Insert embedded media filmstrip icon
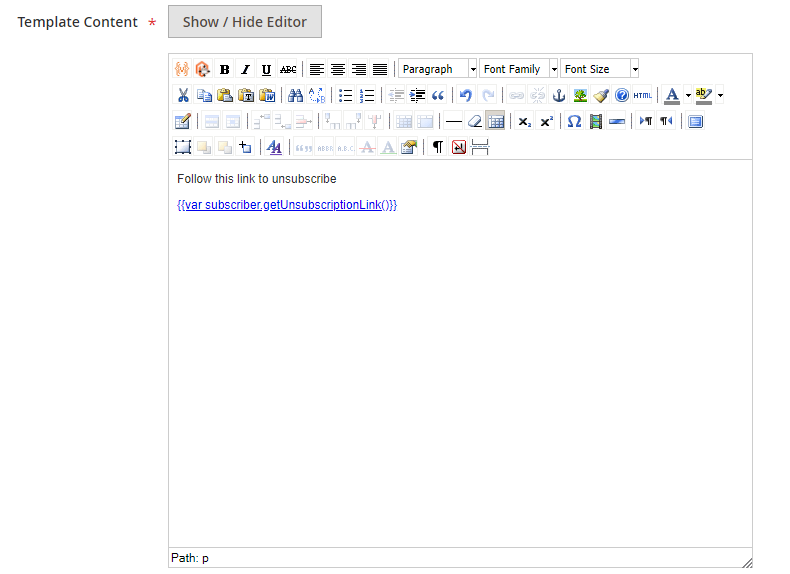 click(x=596, y=121)
